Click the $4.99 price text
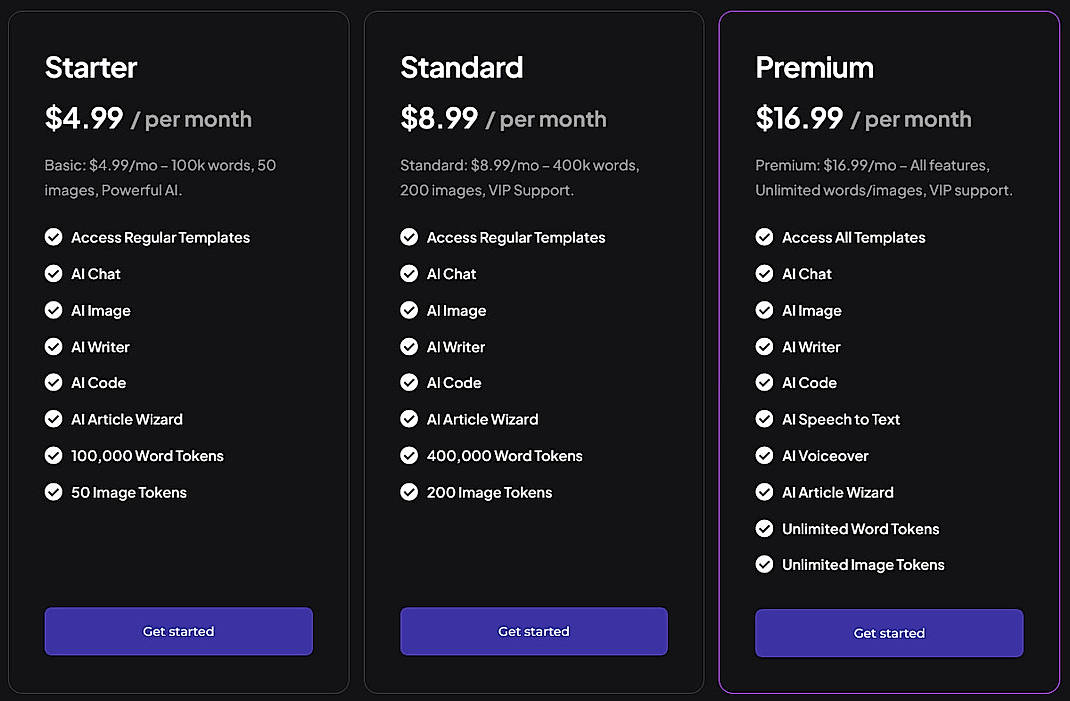The image size is (1070, 701). click(85, 117)
